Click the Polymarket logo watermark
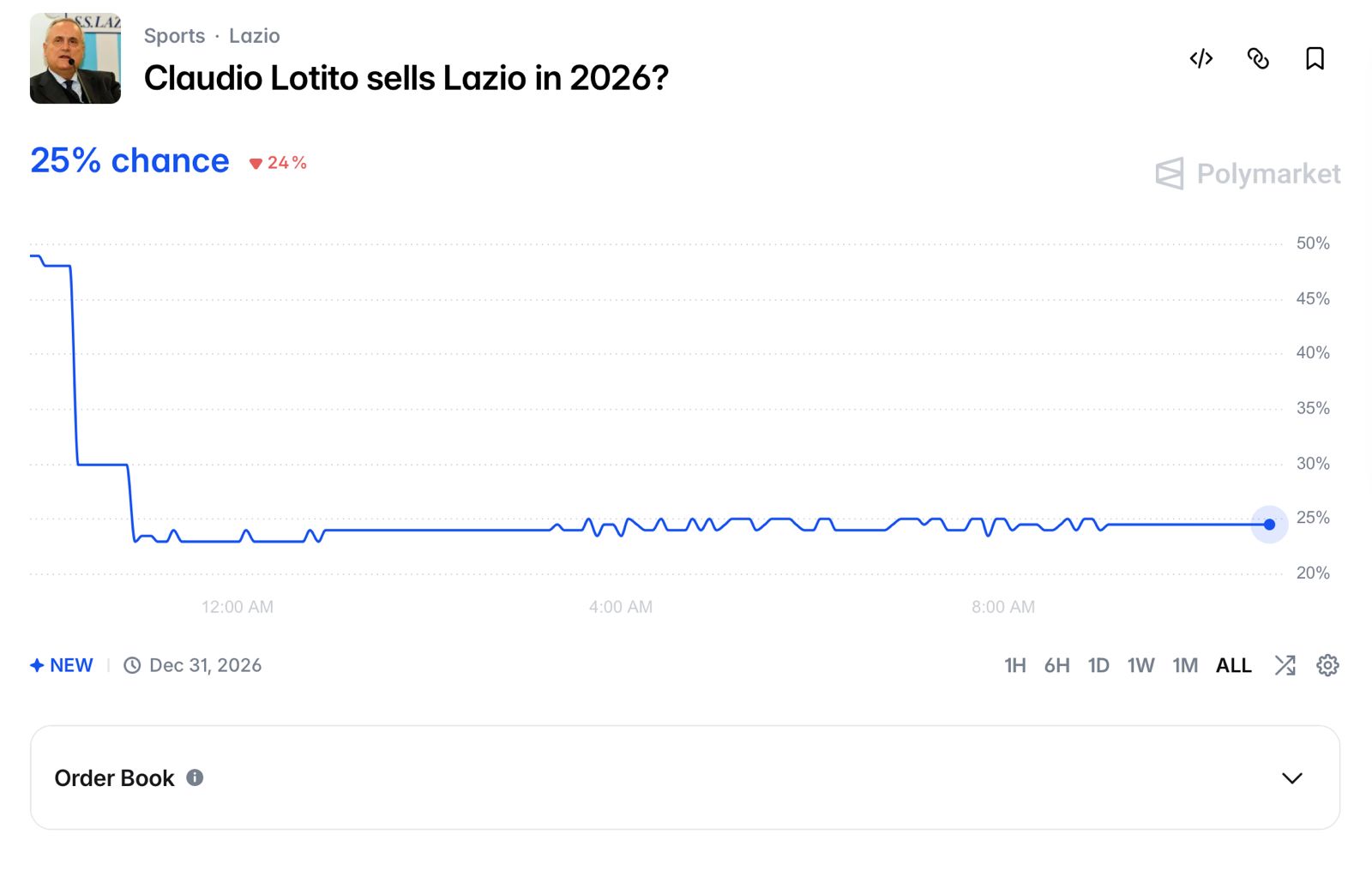1372x870 pixels. [x=1249, y=174]
